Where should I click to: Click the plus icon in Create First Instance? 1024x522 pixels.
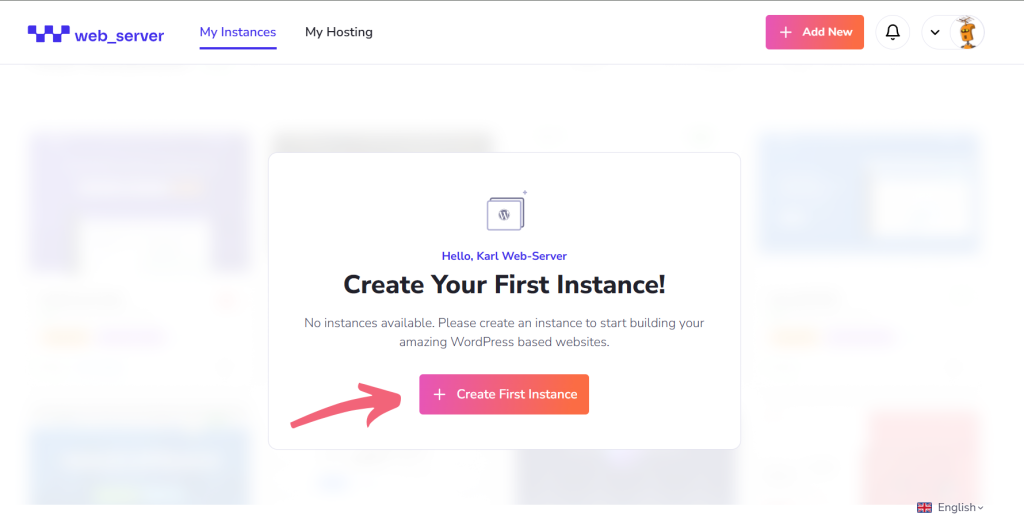439,394
